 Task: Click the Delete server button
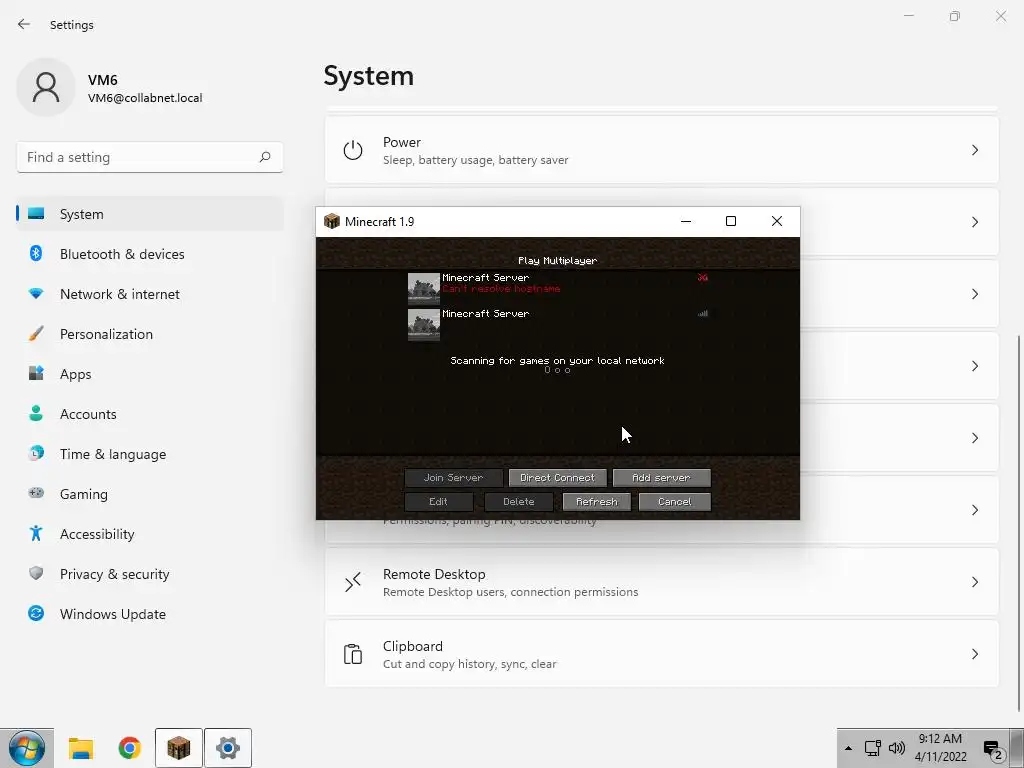(x=519, y=502)
